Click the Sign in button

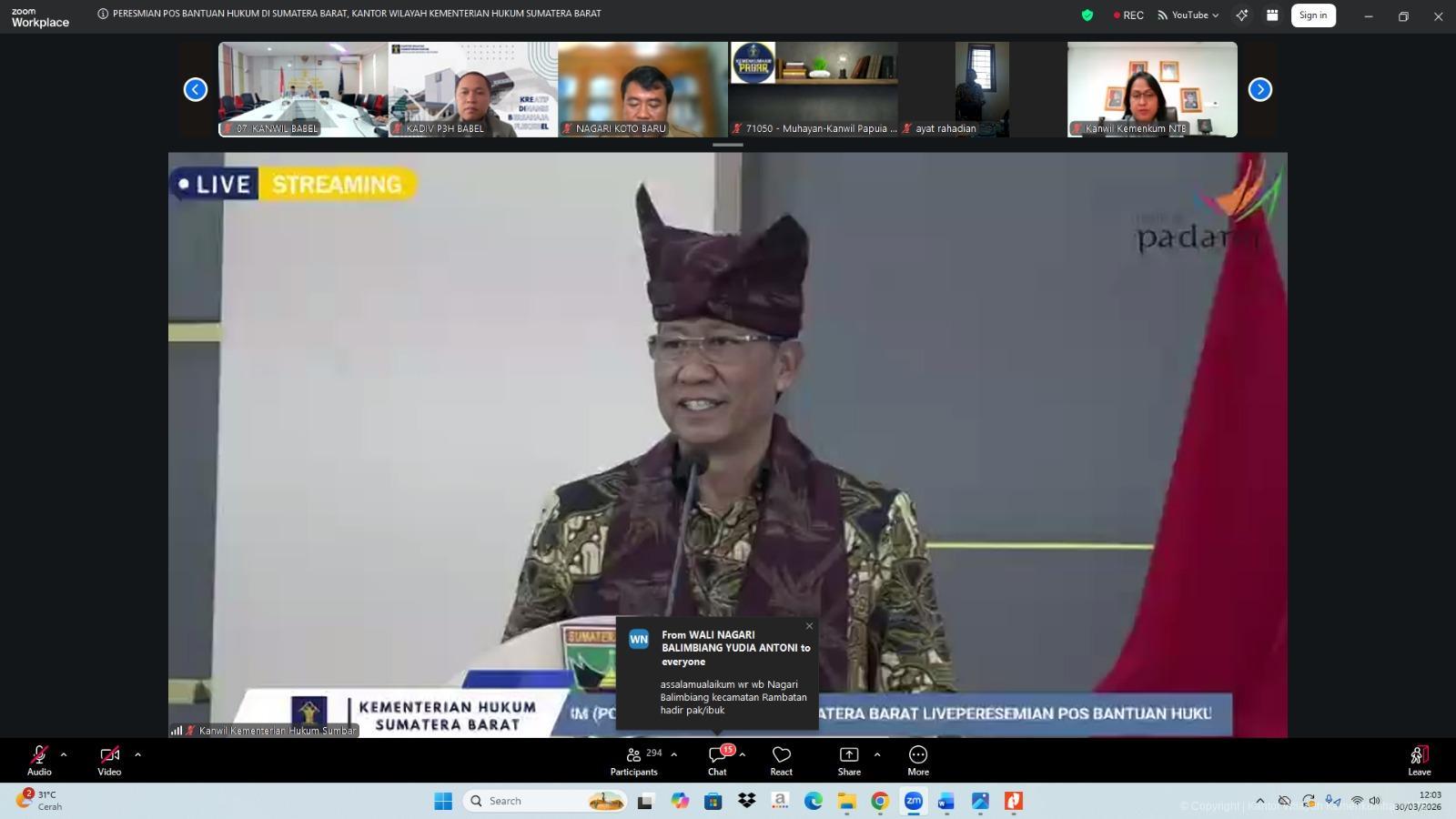click(x=1313, y=15)
